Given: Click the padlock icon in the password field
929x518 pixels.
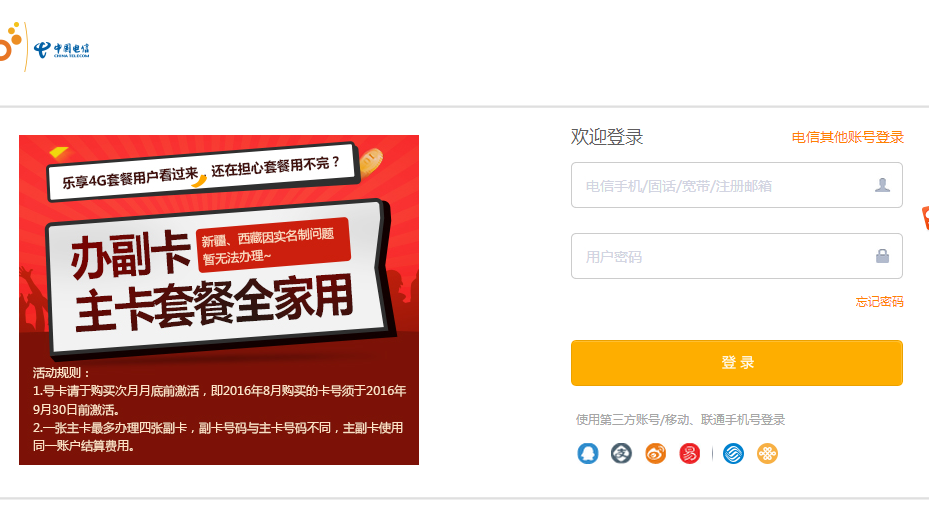Looking at the screenshot, I should [882, 256].
